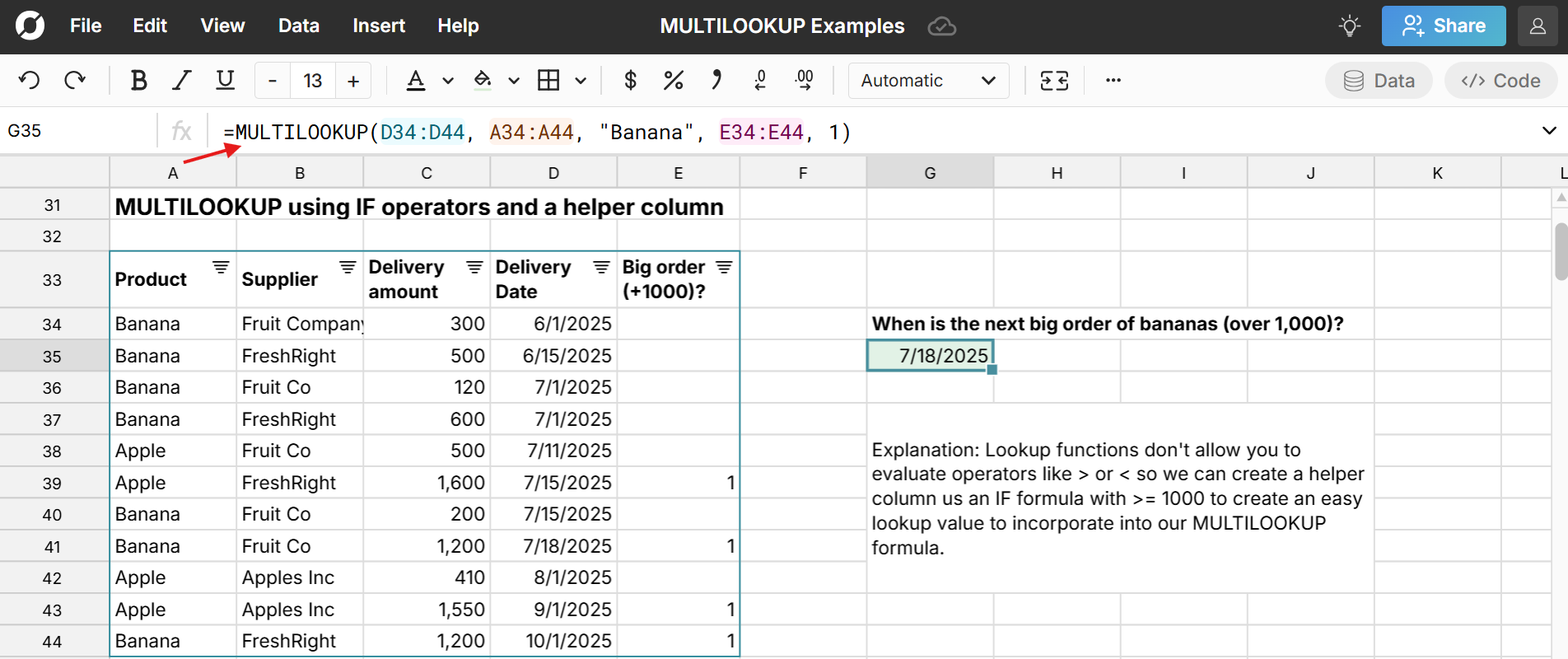Screen dimensions: 1568x659
Task: Expand the borders dropdown arrow
Action: (581, 81)
